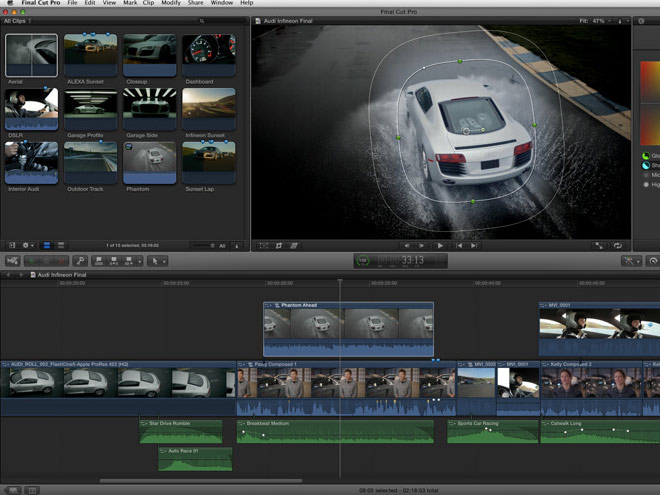The image size is (660, 495).
Task: Show the Event Library sidebar button
Action: pyautogui.click(x=12, y=245)
